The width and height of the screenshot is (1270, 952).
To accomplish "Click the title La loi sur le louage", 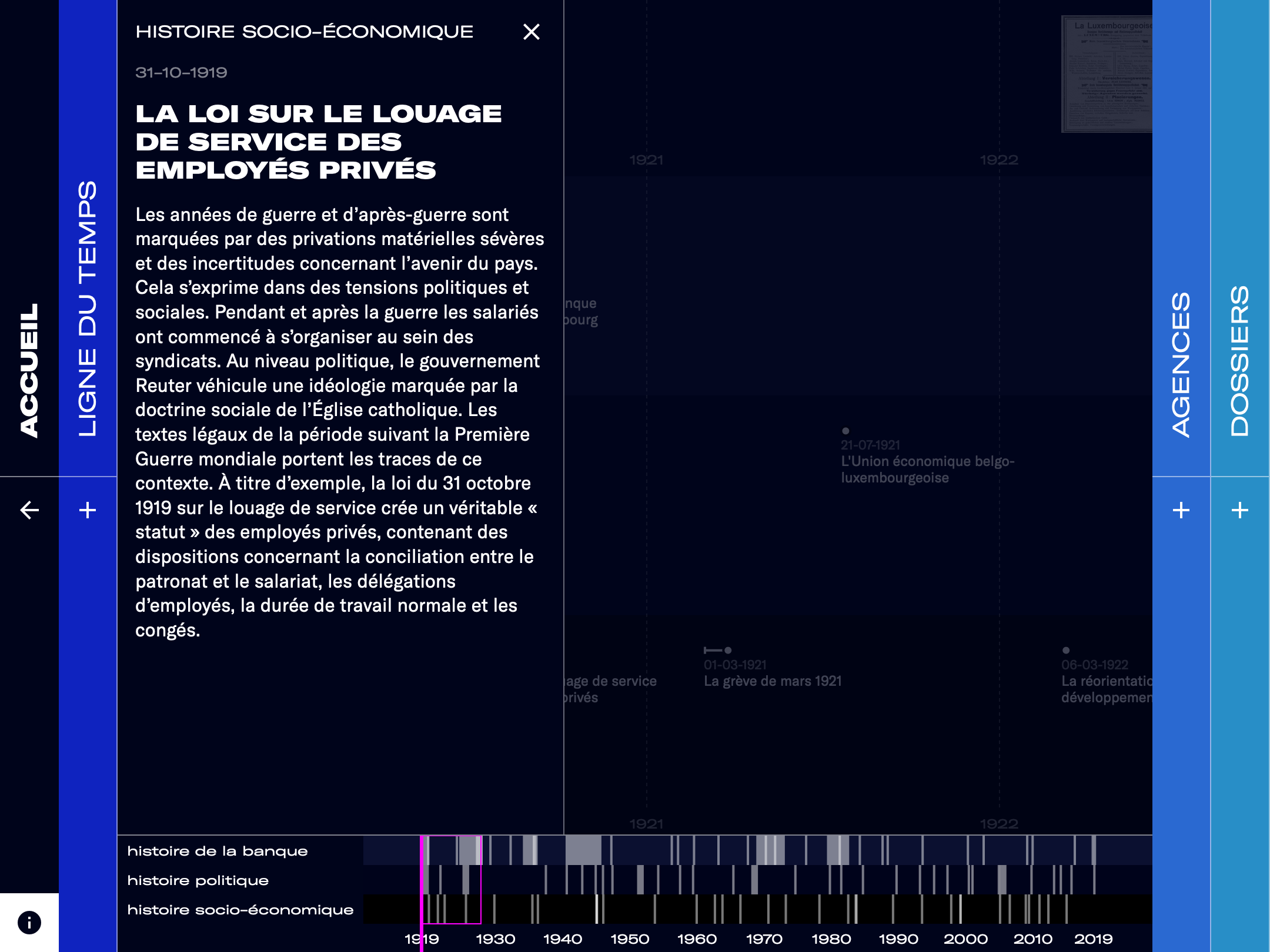I will point(318,142).
